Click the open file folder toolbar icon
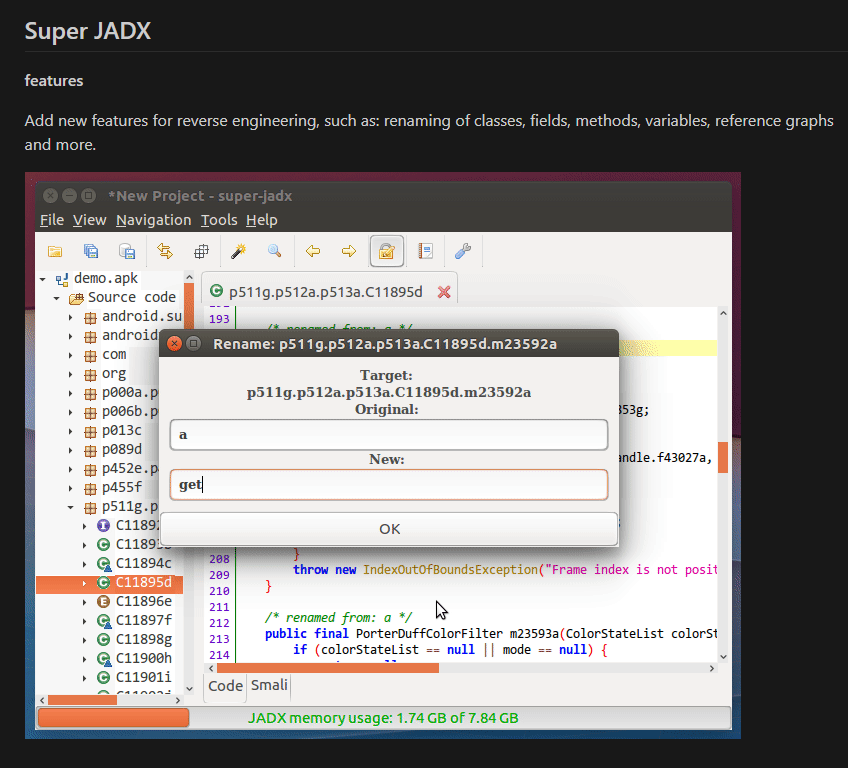Image resolution: width=848 pixels, height=768 pixels. [55, 251]
